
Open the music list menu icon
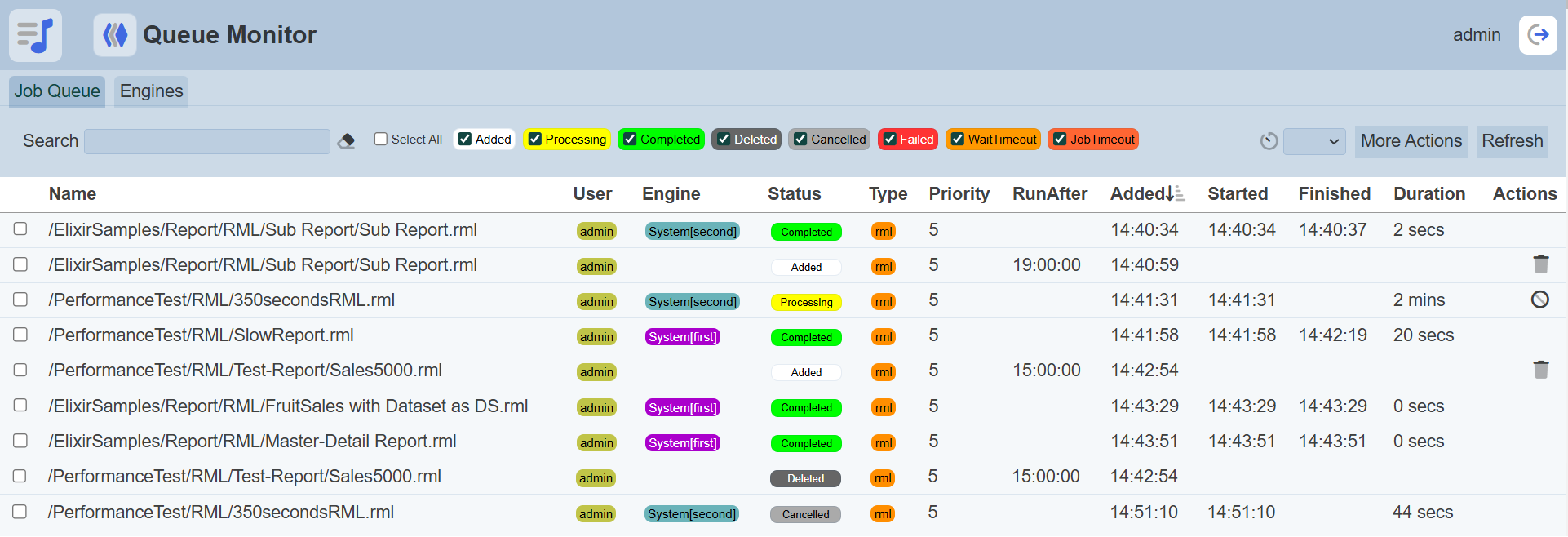point(35,35)
